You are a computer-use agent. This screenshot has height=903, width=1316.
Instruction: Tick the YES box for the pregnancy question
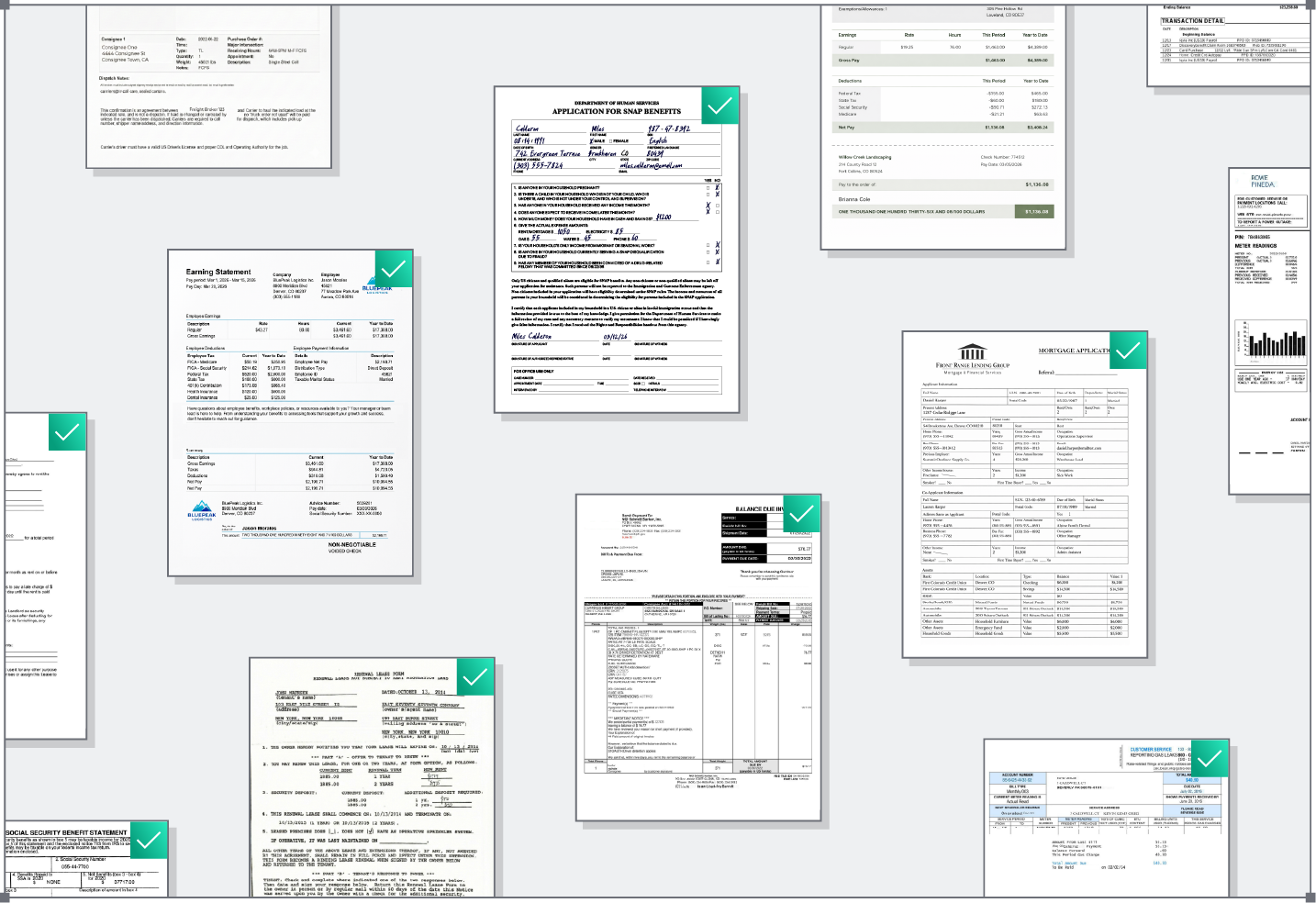[x=708, y=188]
